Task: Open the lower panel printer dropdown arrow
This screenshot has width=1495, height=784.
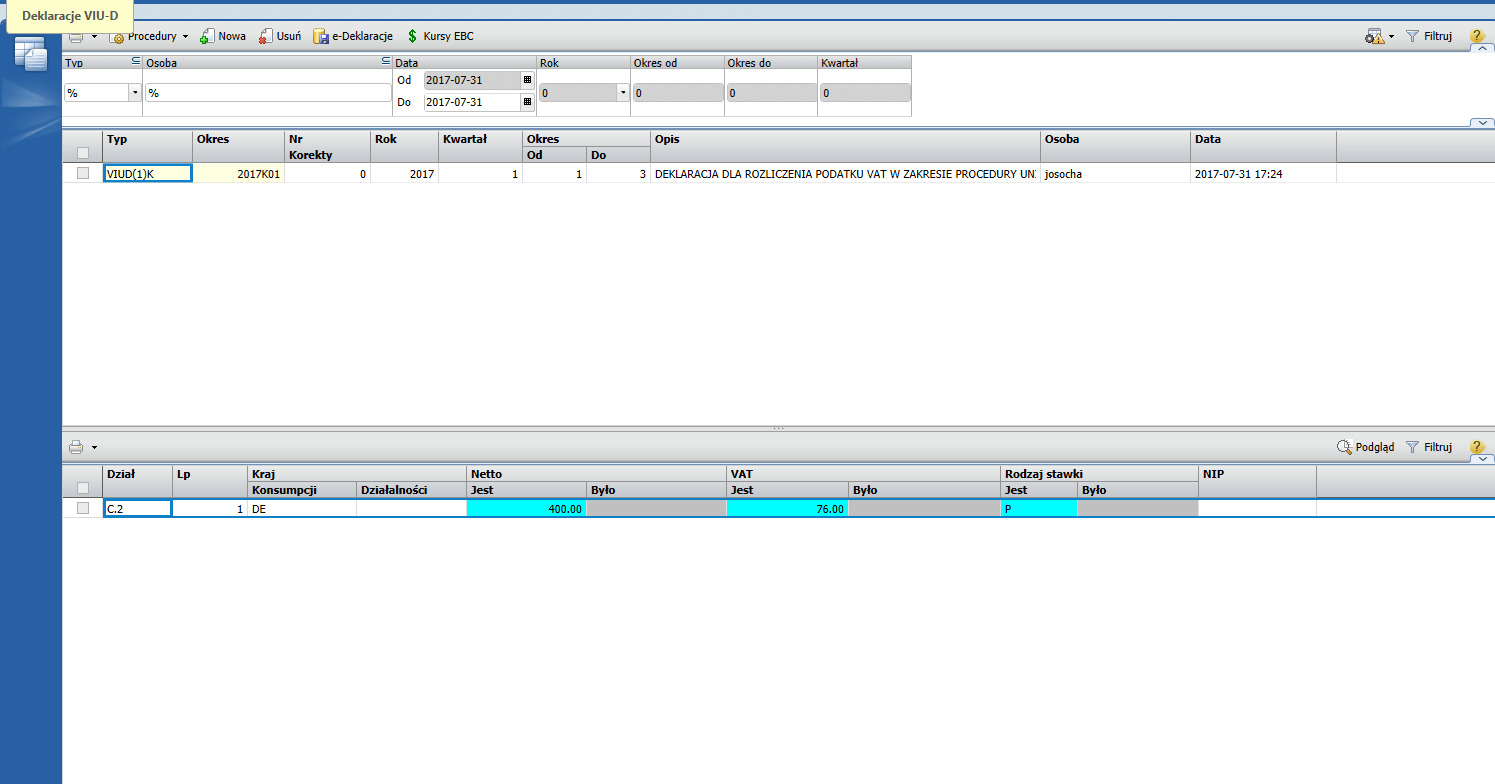Action: click(x=94, y=447)
